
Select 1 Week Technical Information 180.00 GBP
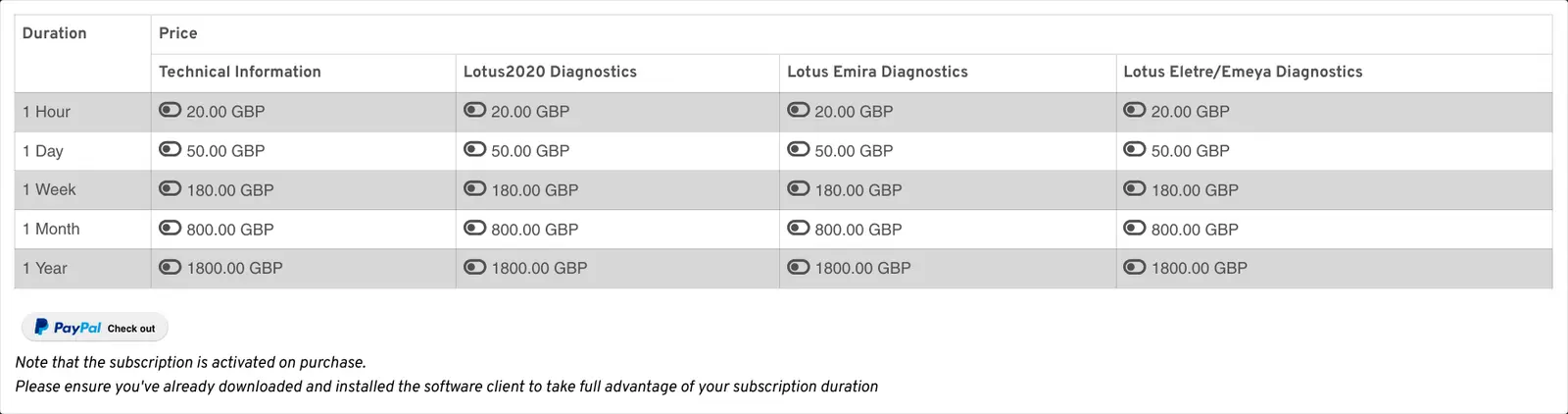(x=170, y=188)
